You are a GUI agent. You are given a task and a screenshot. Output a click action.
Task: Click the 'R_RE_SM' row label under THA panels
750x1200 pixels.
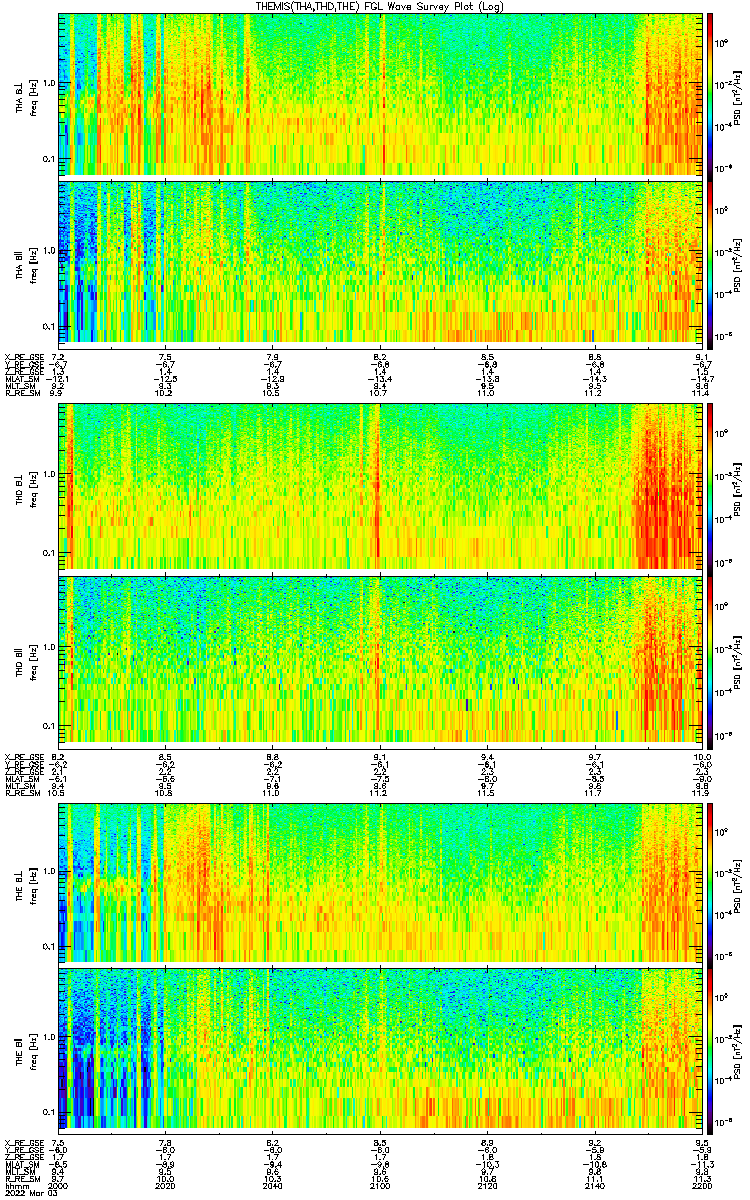(22, 394)
